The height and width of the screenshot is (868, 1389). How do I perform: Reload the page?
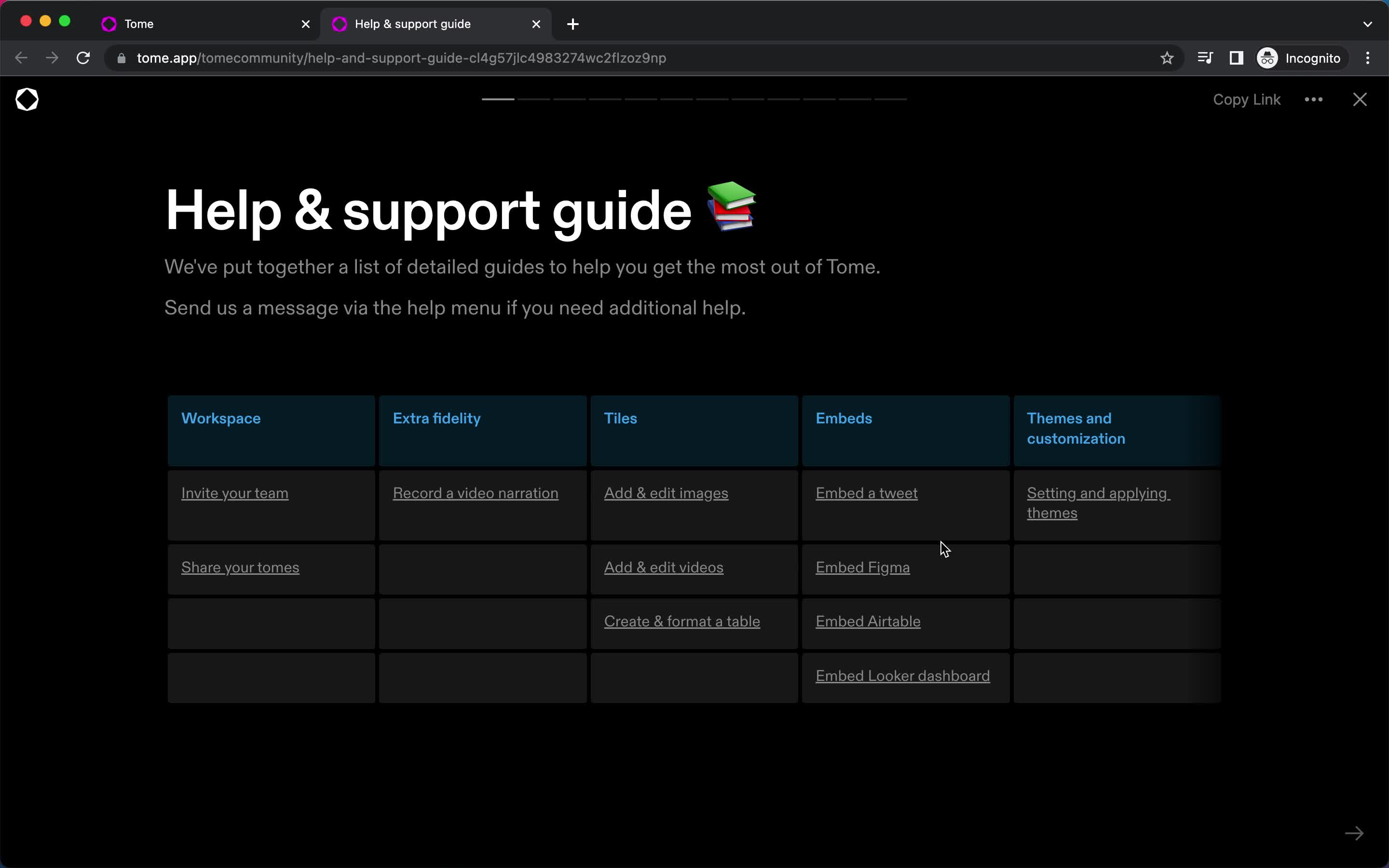83,58
